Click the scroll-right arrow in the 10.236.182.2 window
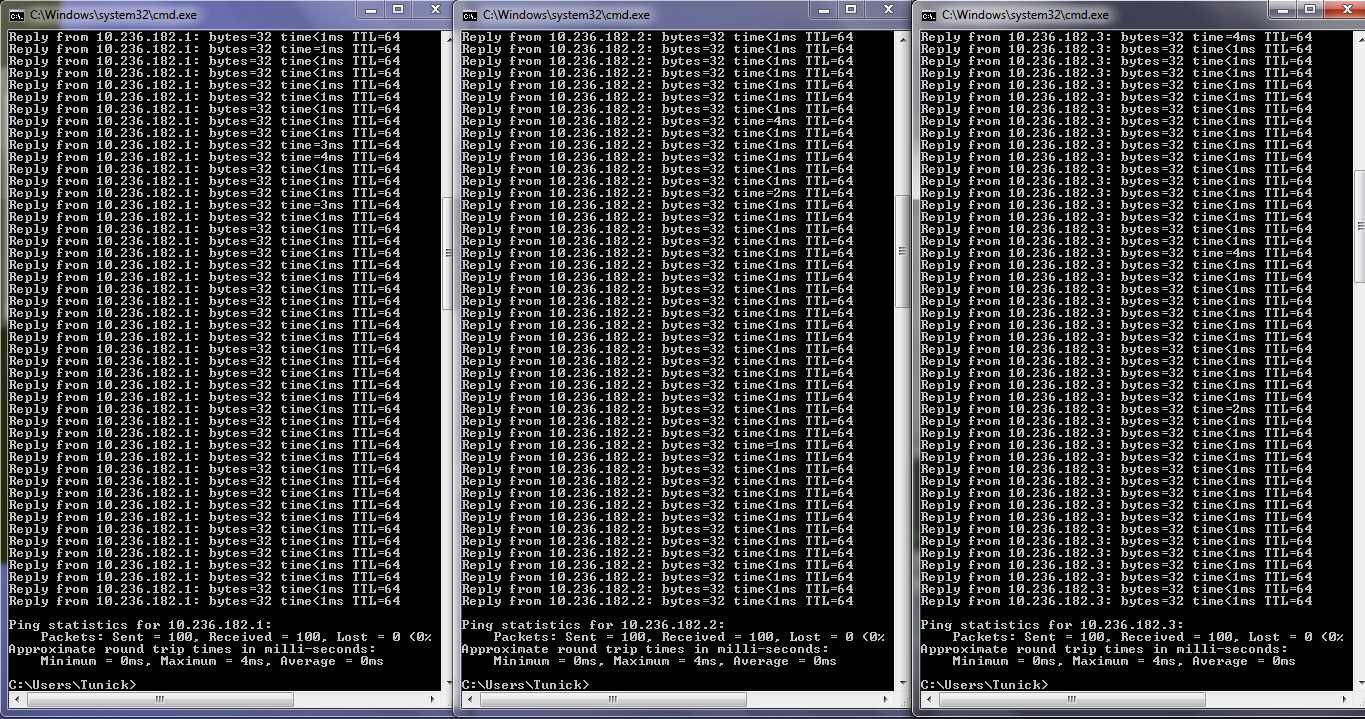Viewport: 1365px width, 719px height. pyautogui.click(x=886, y=698)
